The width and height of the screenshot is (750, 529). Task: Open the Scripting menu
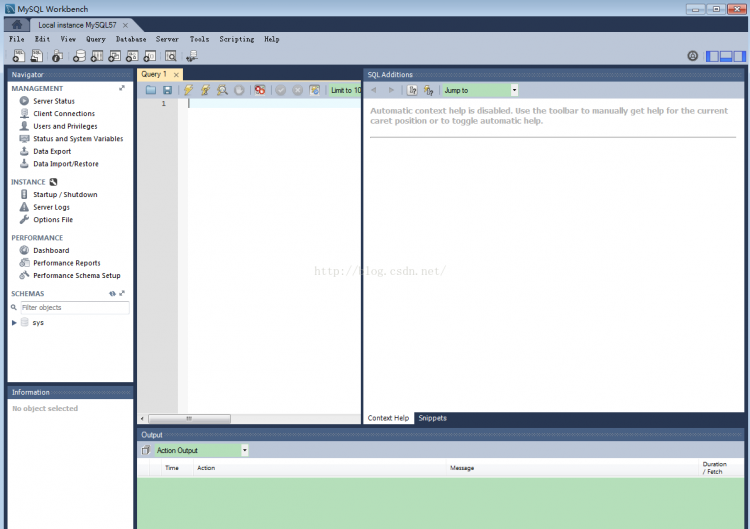pos(237,39)
